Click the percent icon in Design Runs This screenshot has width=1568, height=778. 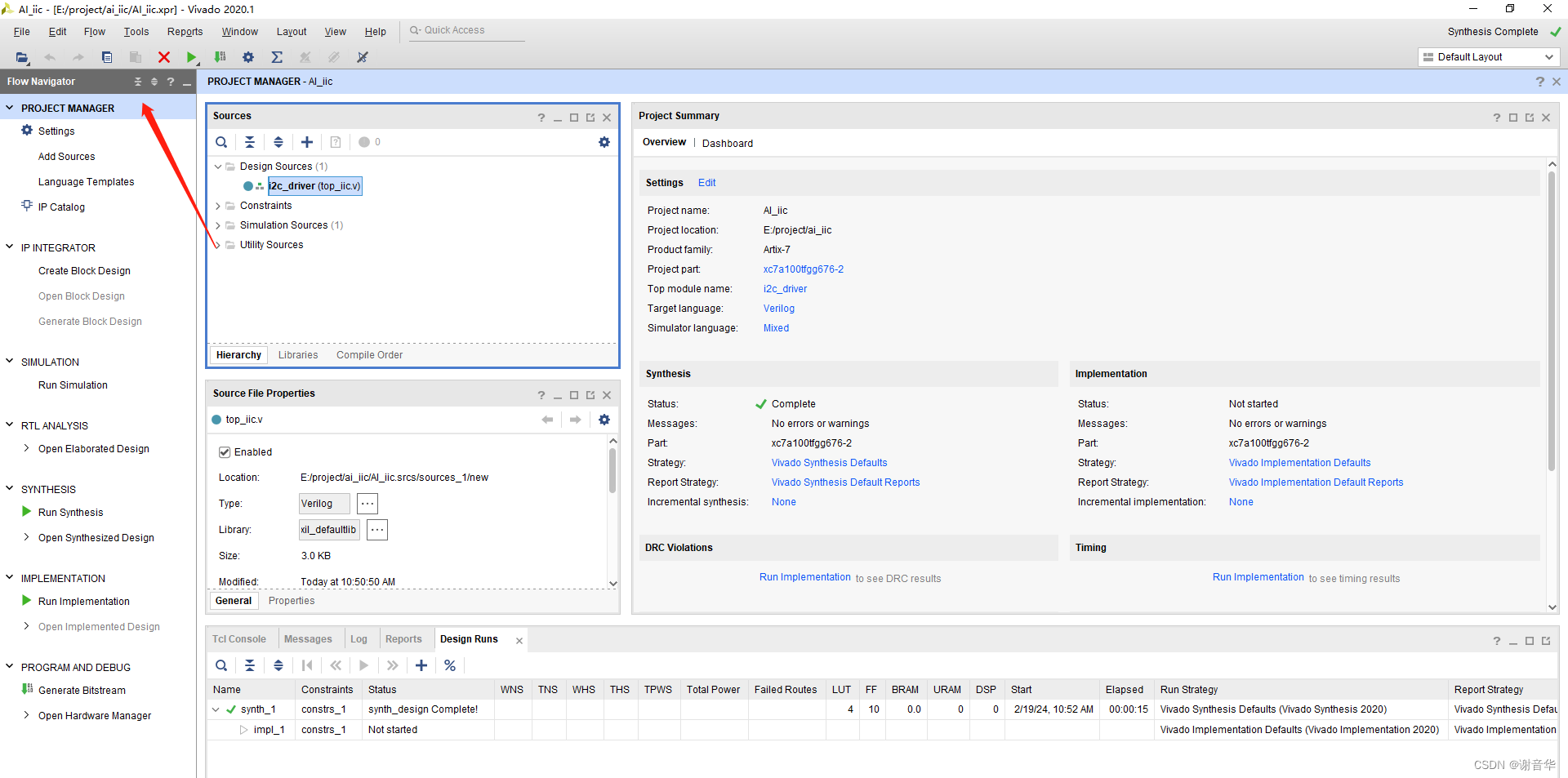(x=450, y=665)
